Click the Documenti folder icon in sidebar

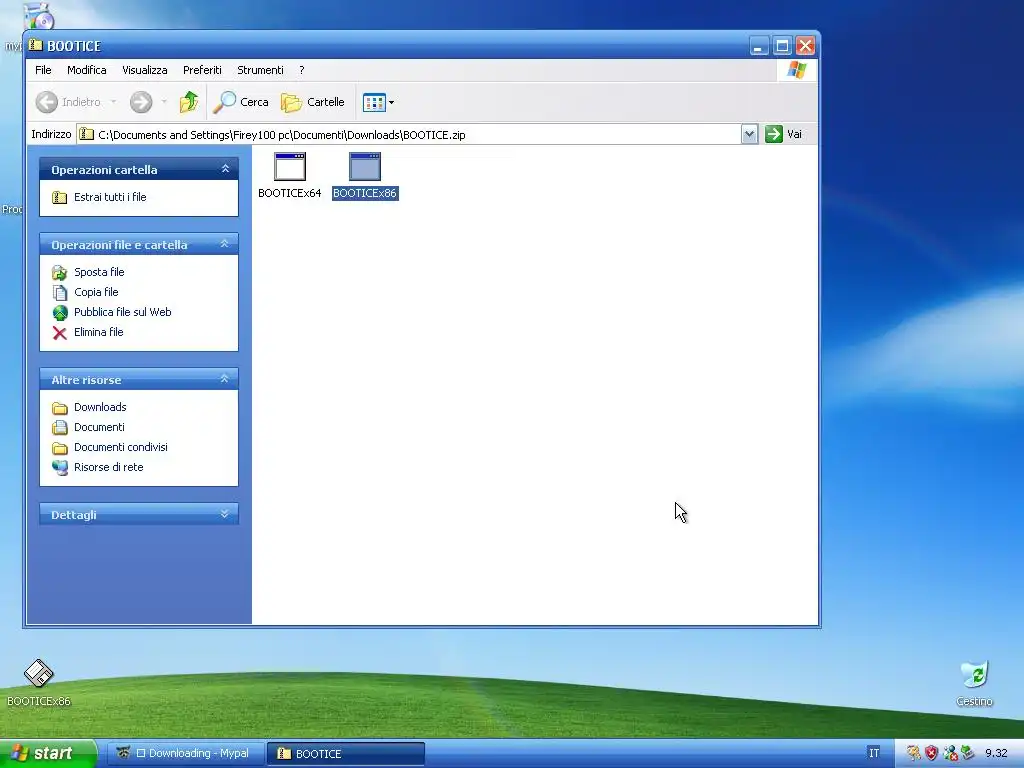[x=59, y=428]
